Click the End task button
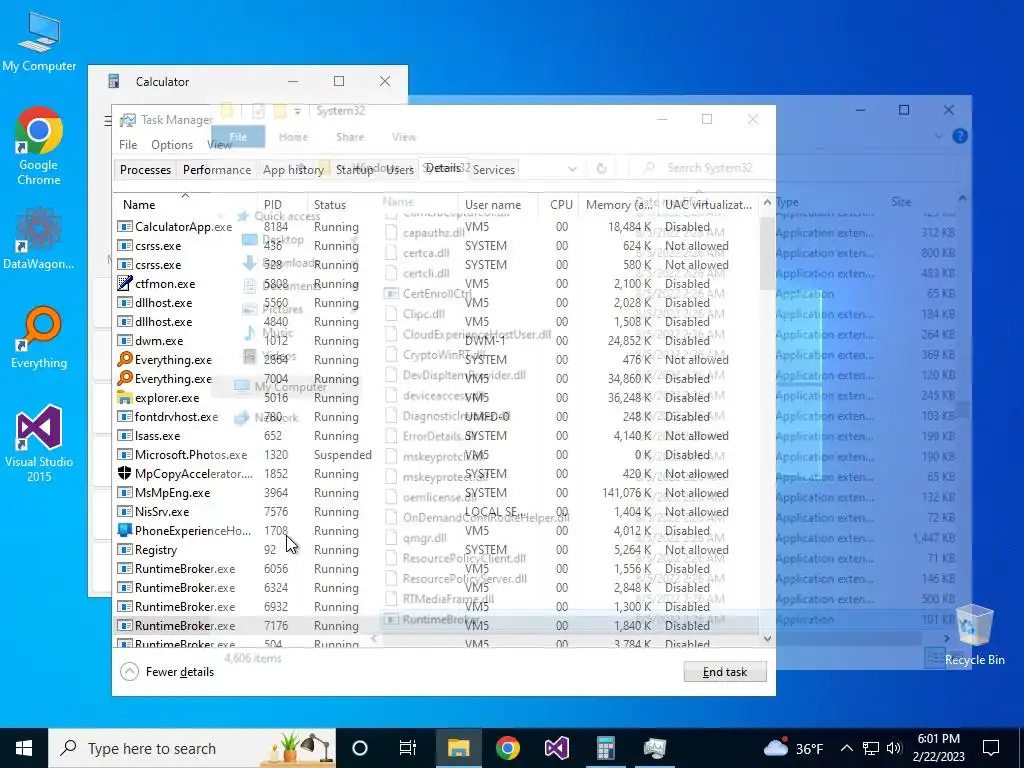Screen dimensions: 1024x768 [725, 672]
